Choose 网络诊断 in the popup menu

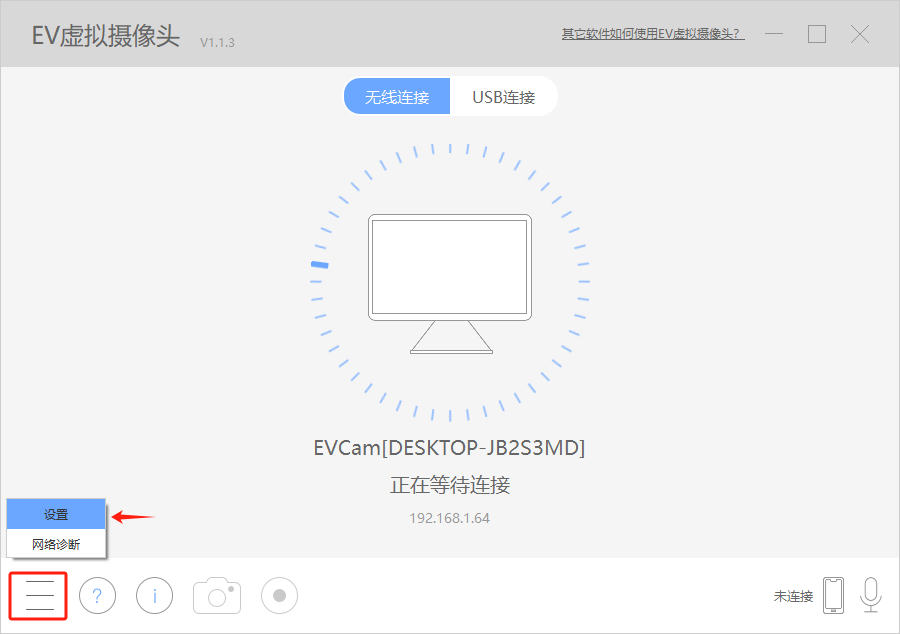tap(56, 544)
